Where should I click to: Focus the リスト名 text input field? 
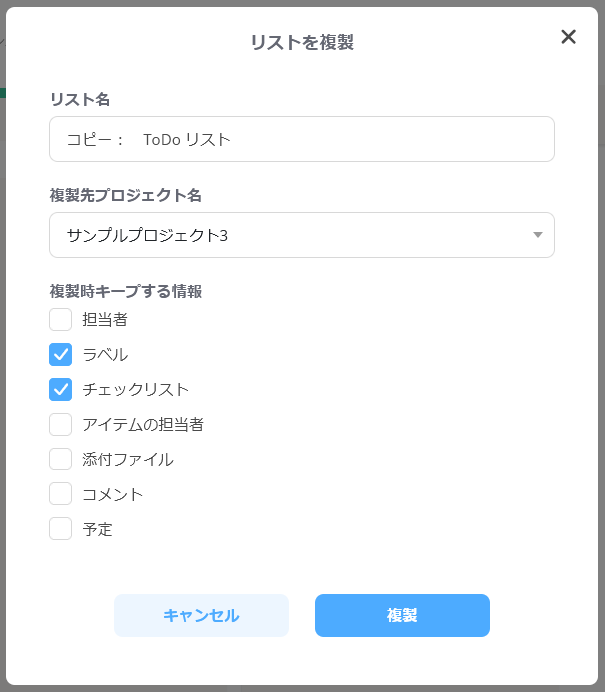tap(302, 139)
